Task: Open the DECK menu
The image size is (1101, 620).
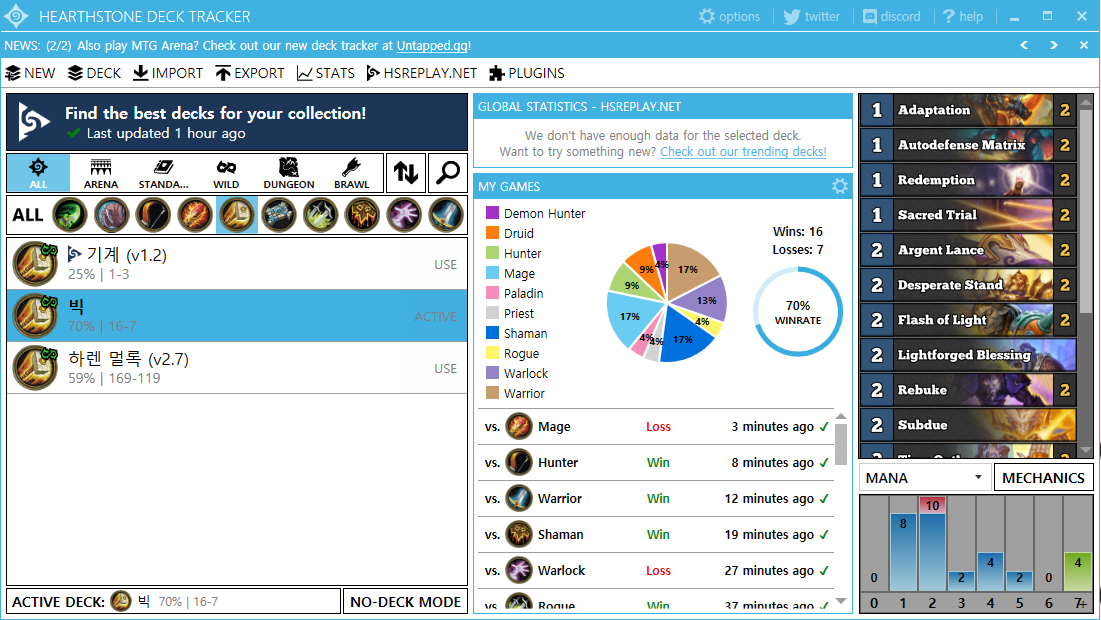Action: coord(95,73)
